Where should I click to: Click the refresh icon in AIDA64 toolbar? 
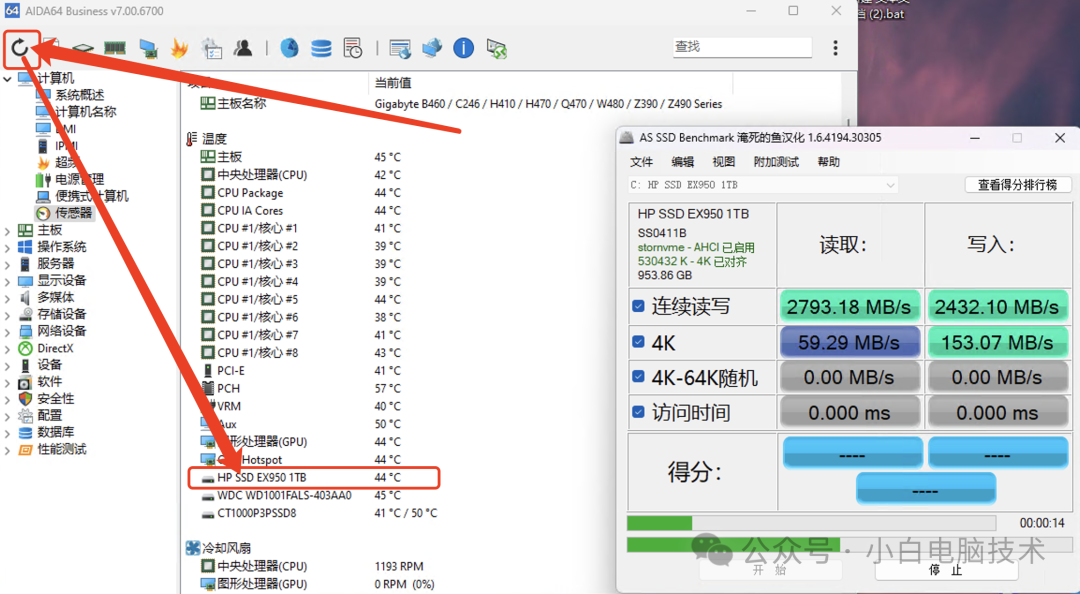click(x=20, y=48)
